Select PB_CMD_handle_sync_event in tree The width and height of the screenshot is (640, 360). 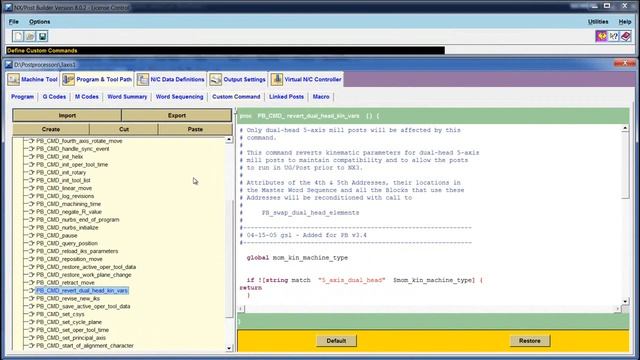click(x=73, y=149)
